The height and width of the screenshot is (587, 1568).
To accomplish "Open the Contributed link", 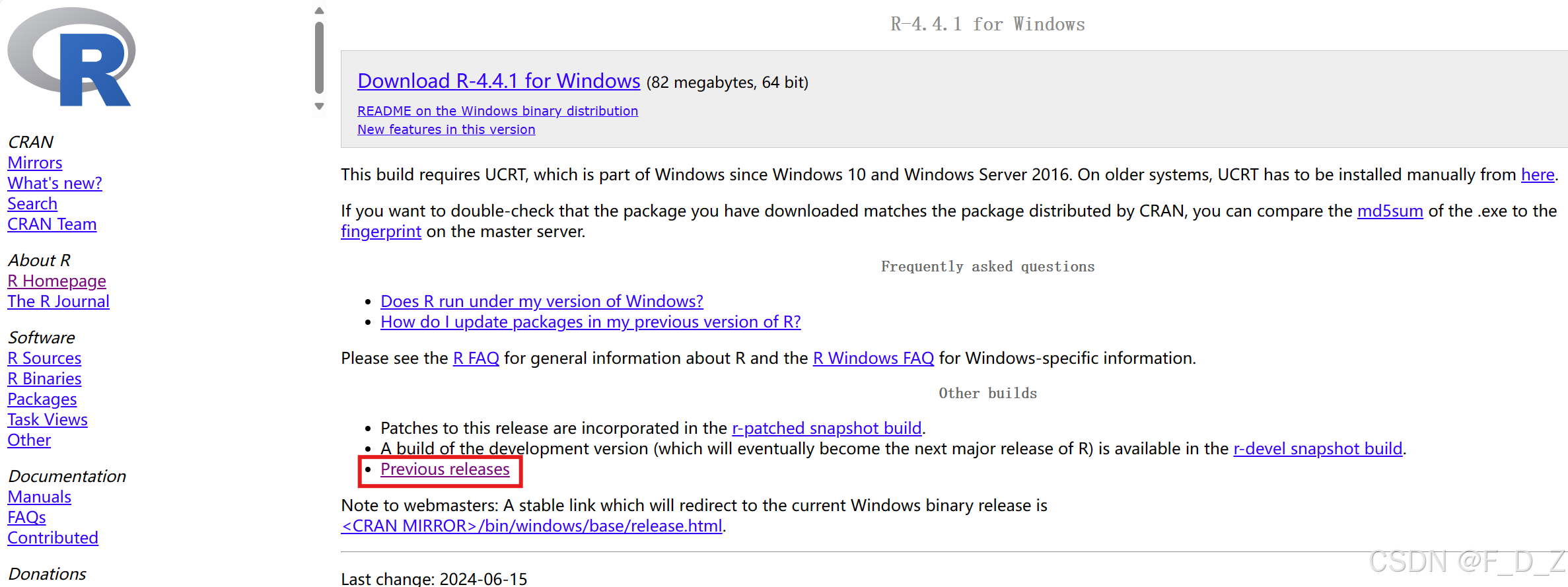I will (53, 537).
